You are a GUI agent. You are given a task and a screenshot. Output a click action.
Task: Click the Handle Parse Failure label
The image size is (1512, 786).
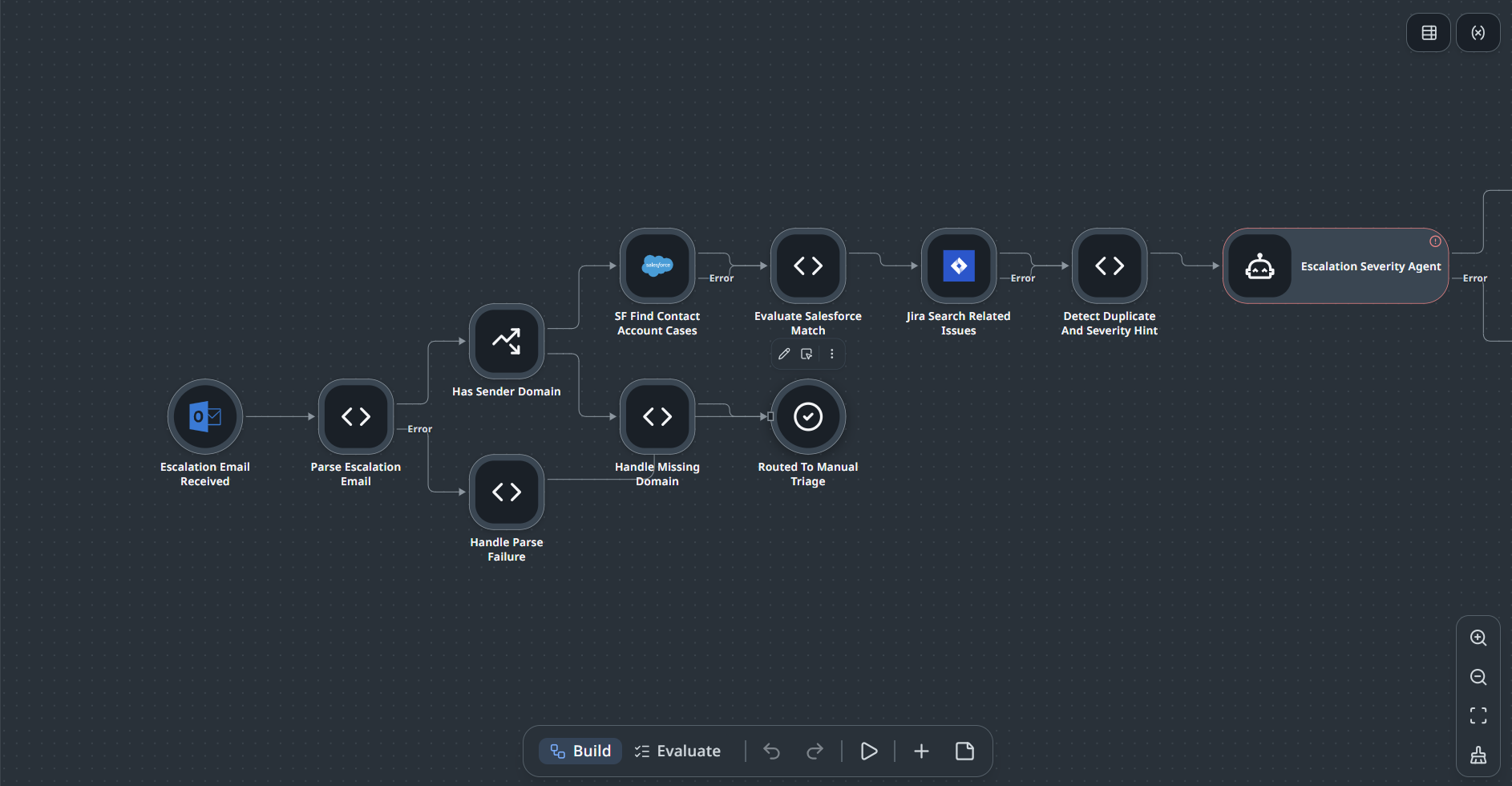(507, 549)
